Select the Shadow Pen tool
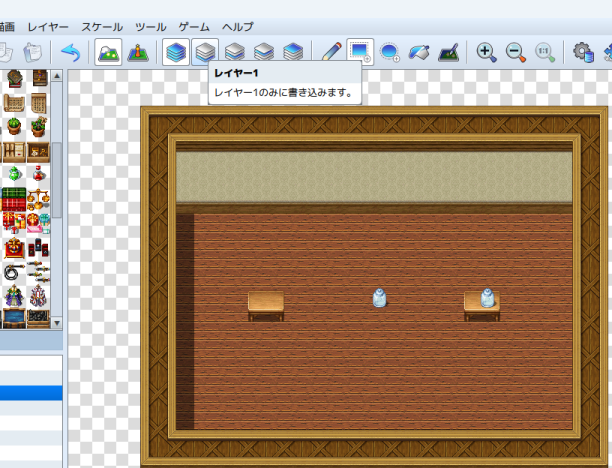This screenshot has height=468, width=612. tap(449, 52)
